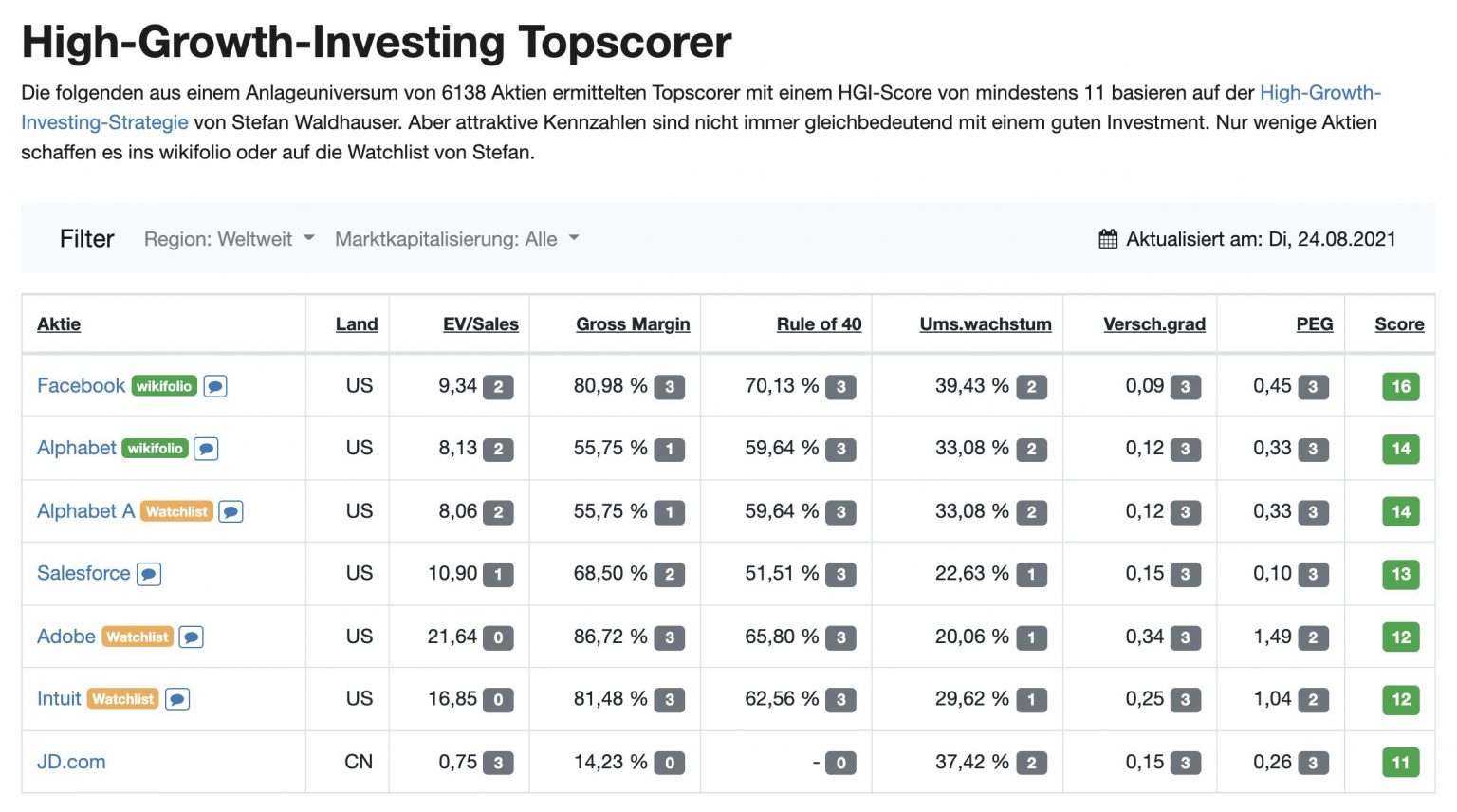Click the Rule of 40 column header
The width and height of the screenshot is (1457, 812).
(x=819, y=323)
